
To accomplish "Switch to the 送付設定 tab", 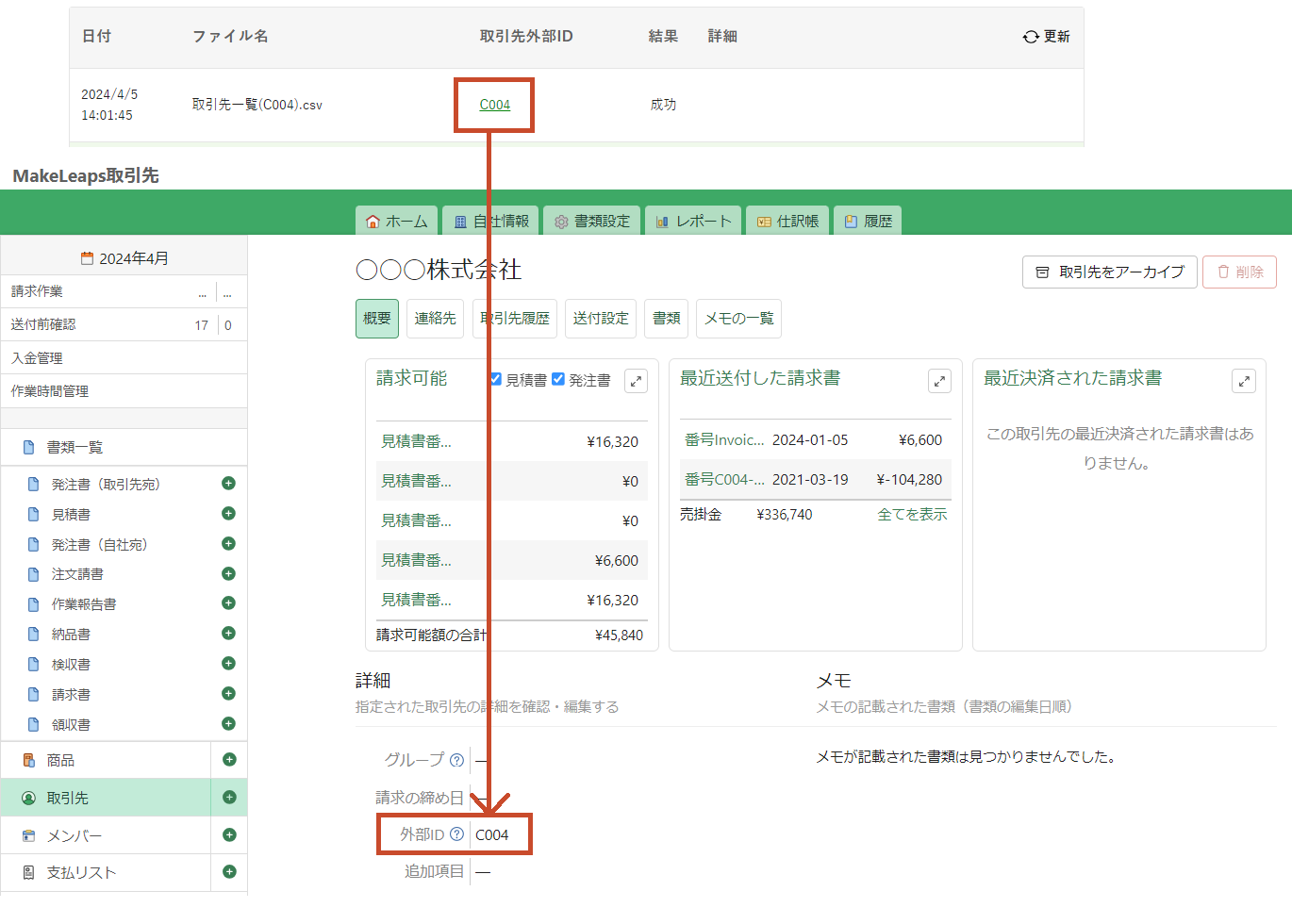I will coord(601,319).
